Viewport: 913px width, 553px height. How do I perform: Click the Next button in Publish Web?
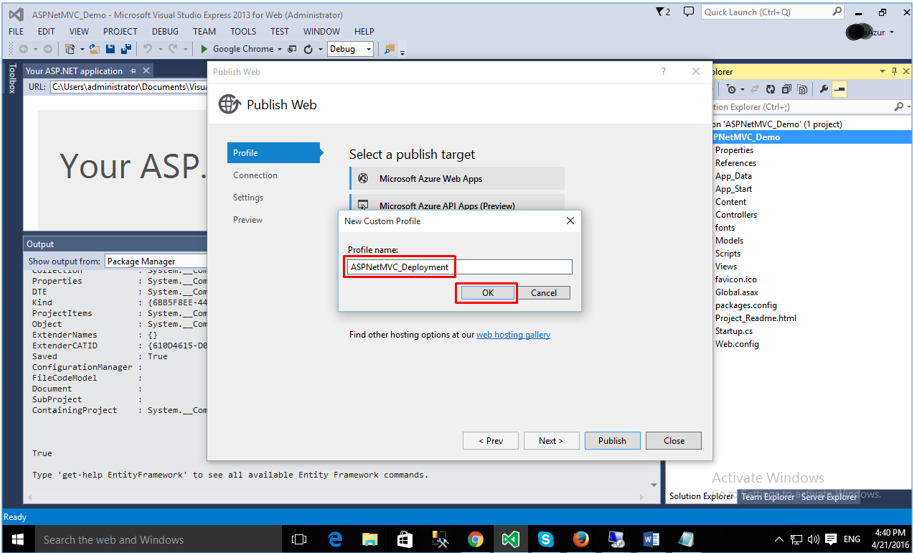click(551, 441)
